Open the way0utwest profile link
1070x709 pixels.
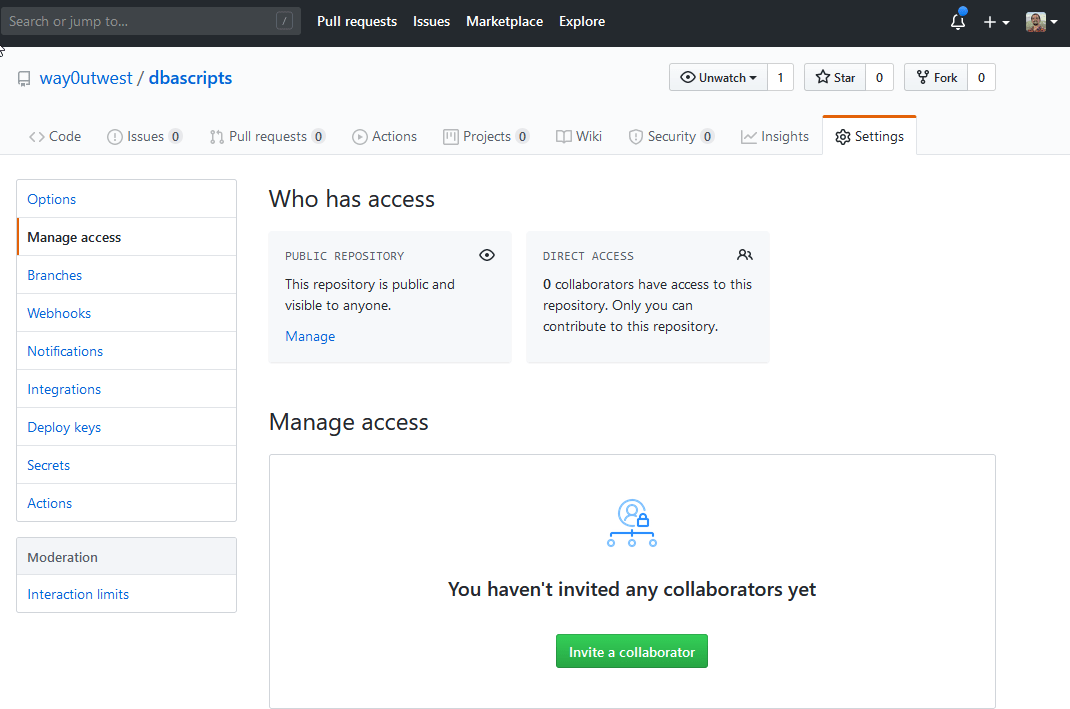tap(86, 78)
